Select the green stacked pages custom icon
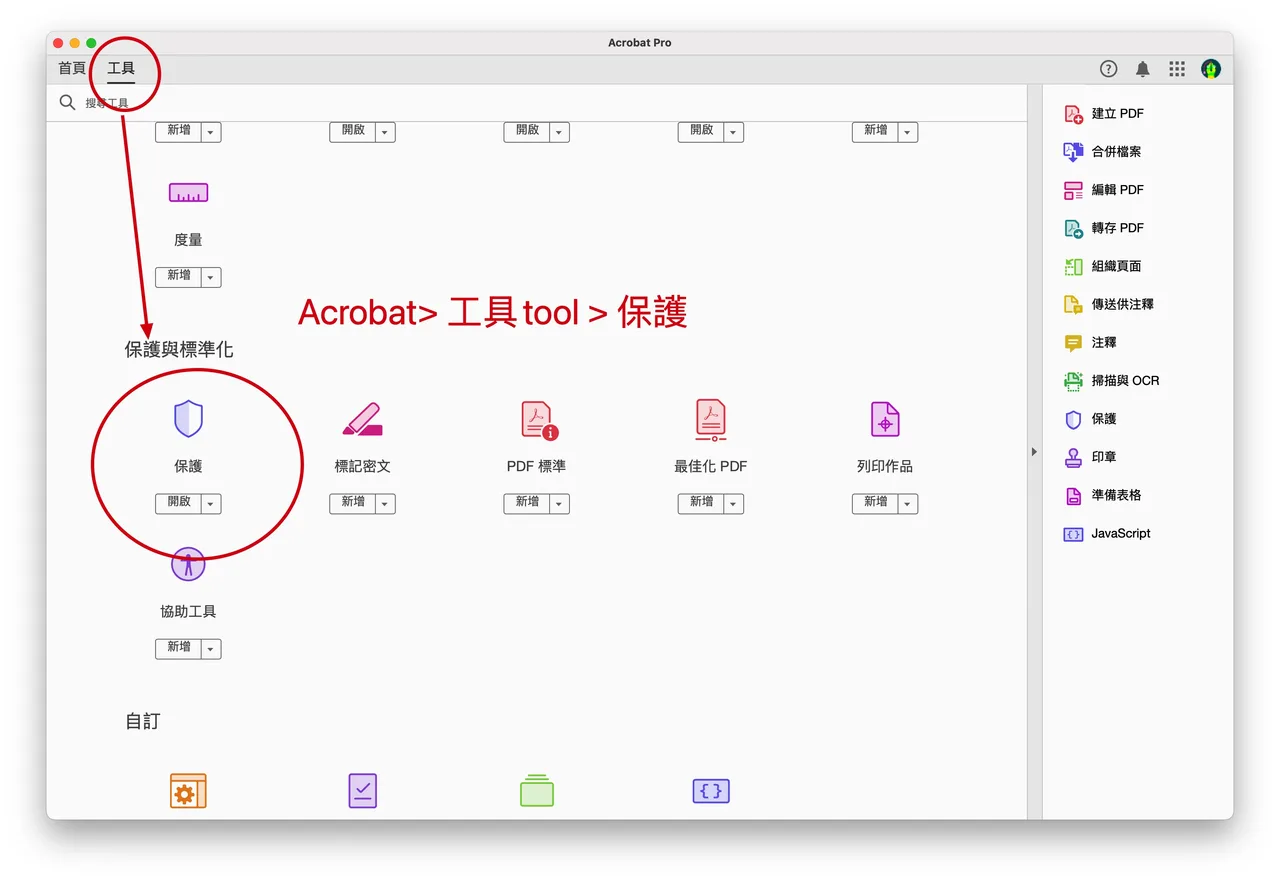1280x881 pixels. coord(537,791)
